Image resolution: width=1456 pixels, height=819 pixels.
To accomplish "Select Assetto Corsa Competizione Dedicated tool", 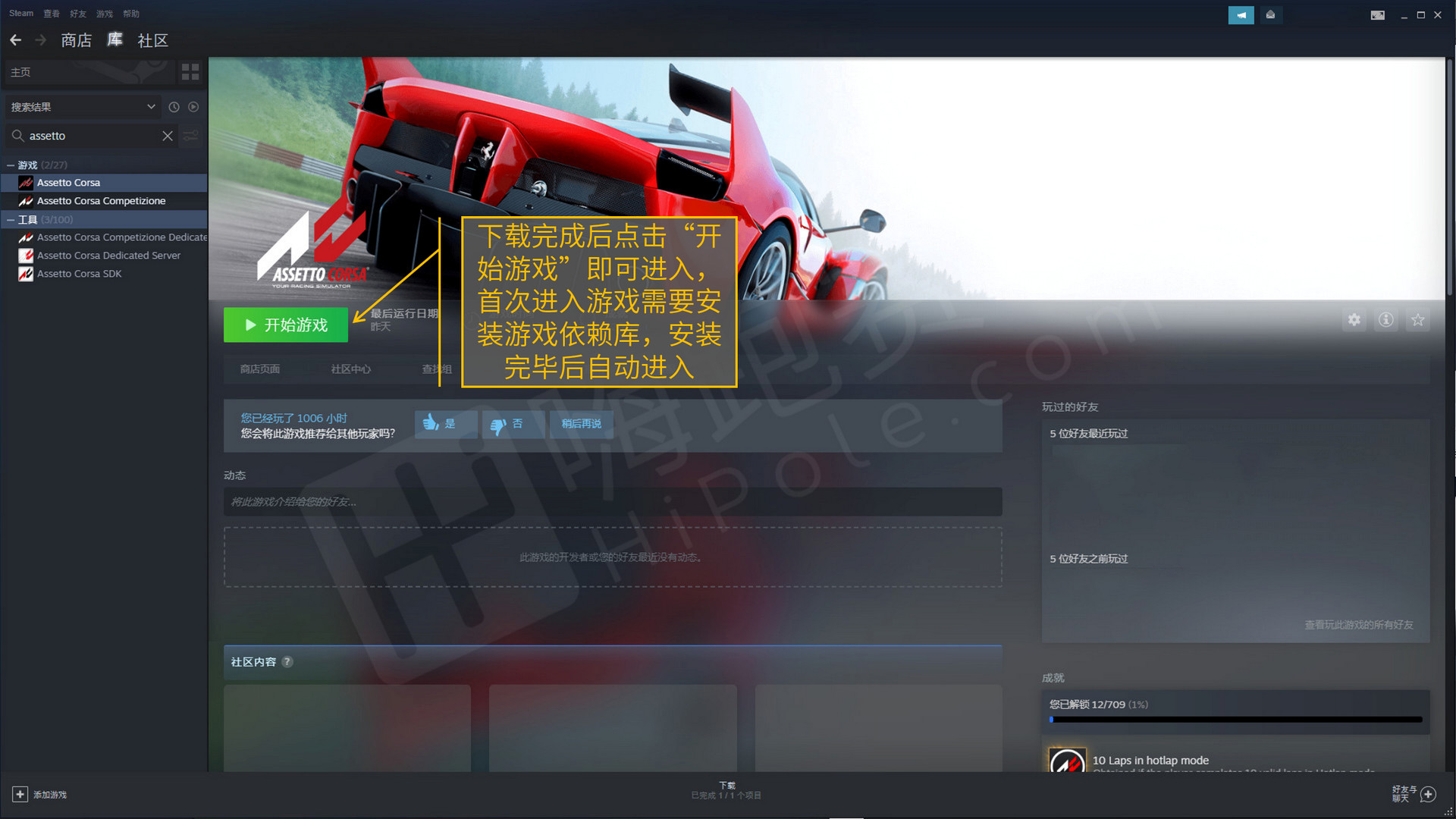I will coord(104,237).
